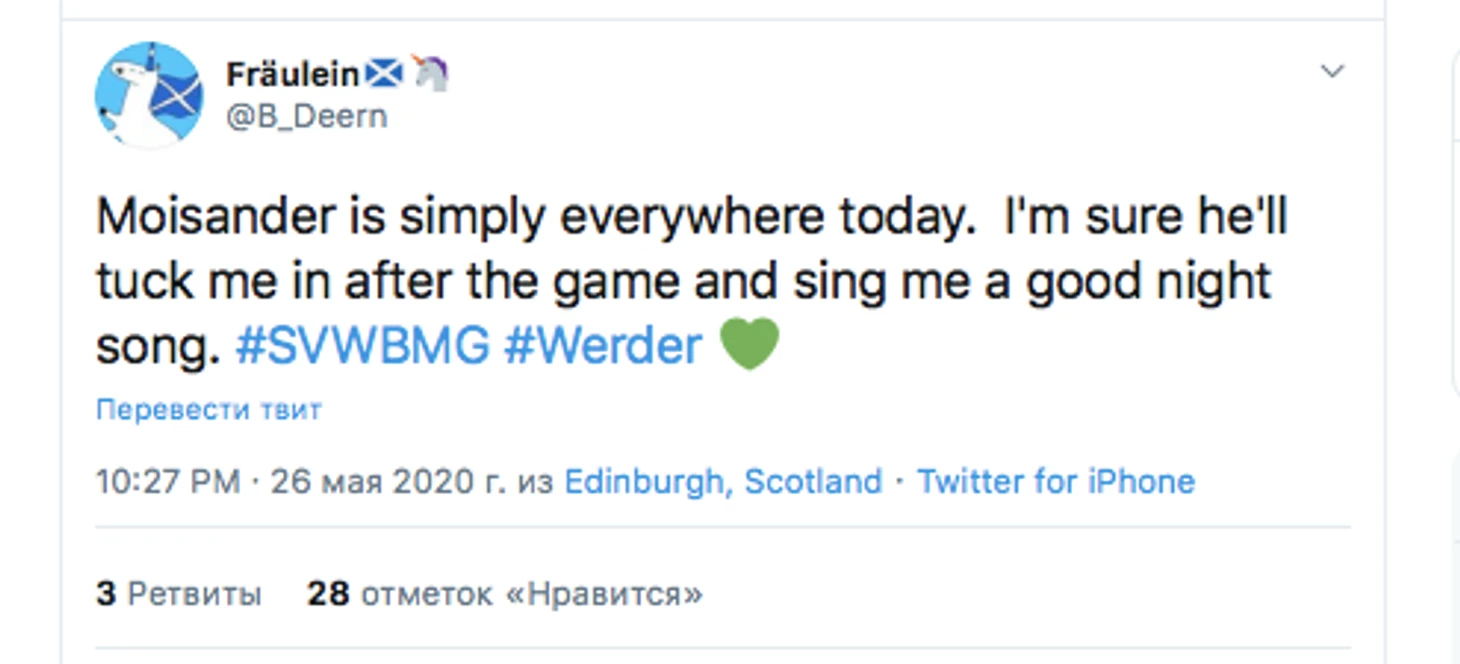Click the Перевести твит translate link

point(208,410)
